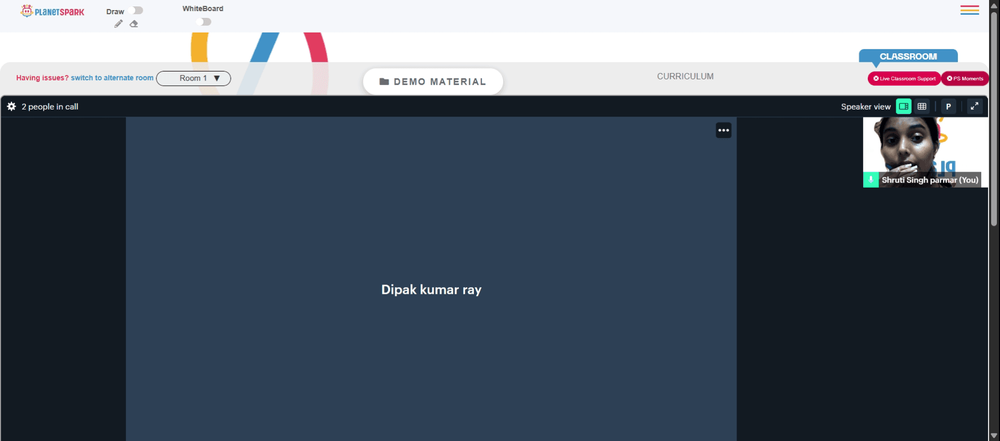Click the 2 people in call text
Image resolution: width=1000 pixels, height=441 pixels.
(x=50, y=107)
